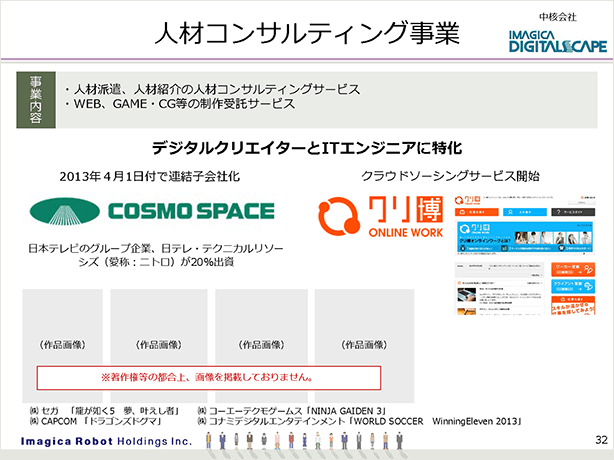Click the small クリ博 logo in website screenshot header
This screenshot has height=460, width=614.
[468, 201]
